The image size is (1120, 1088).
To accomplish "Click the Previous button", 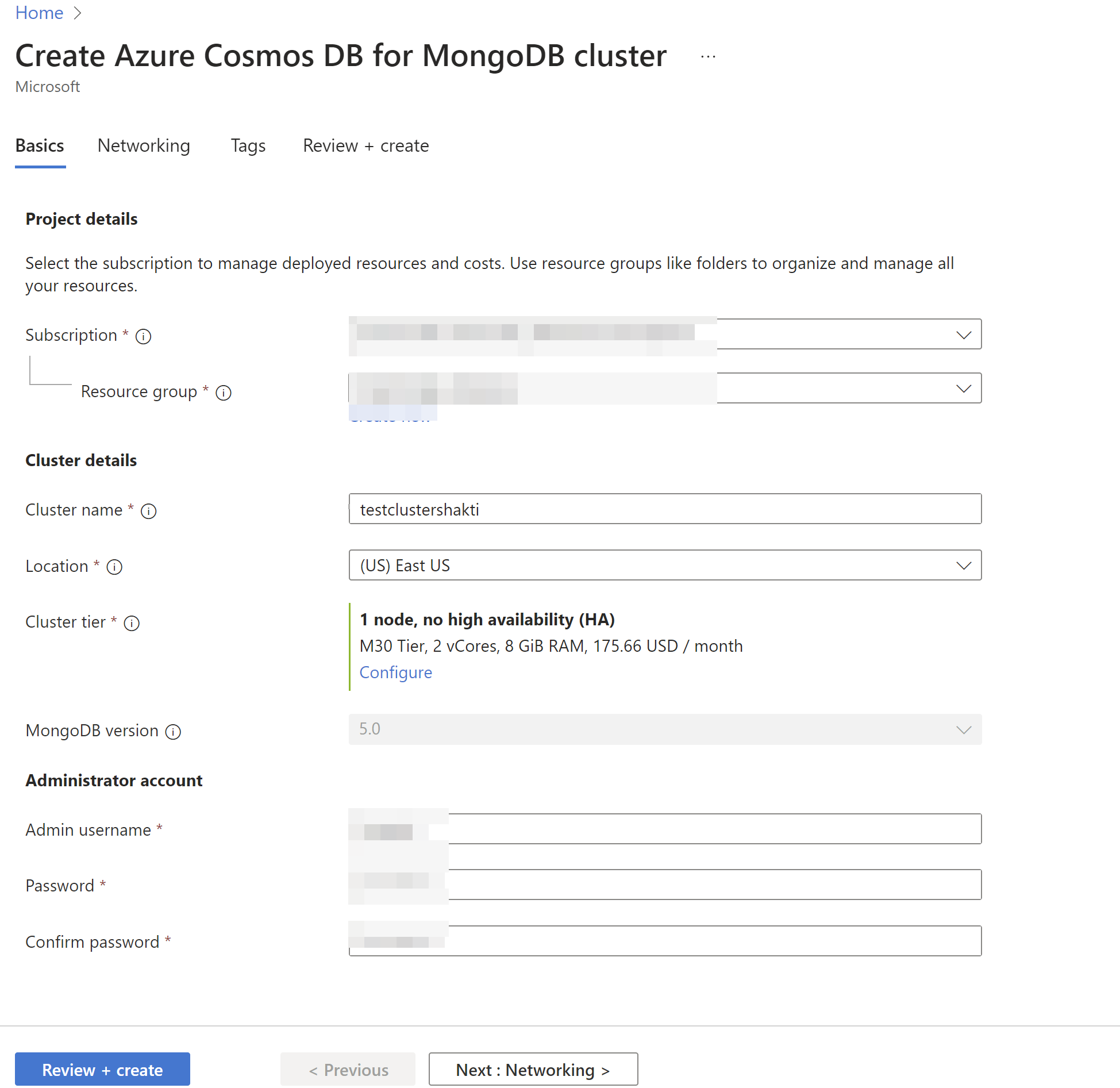I will (348, 1070).
